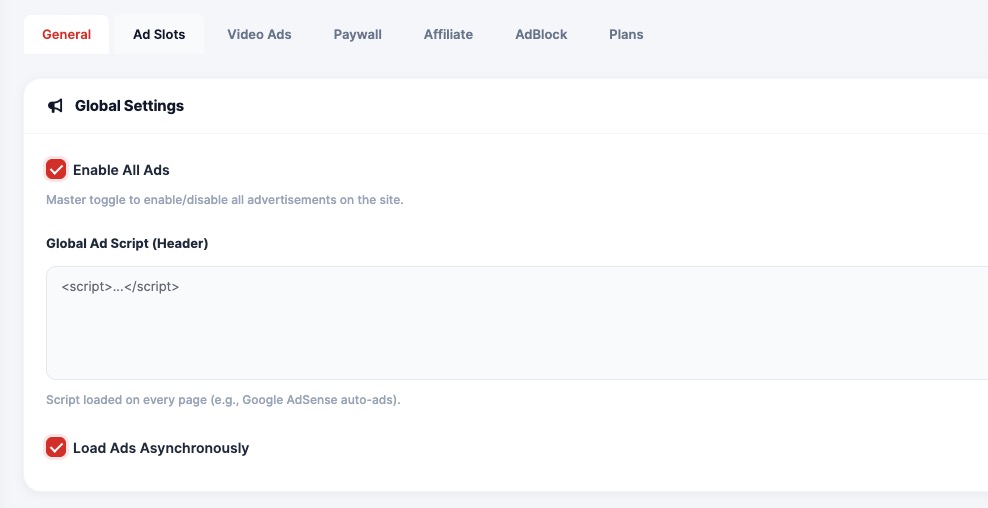Open the Affiliate tab
This screenshot has height=508, width=988.
coord(448,34)
